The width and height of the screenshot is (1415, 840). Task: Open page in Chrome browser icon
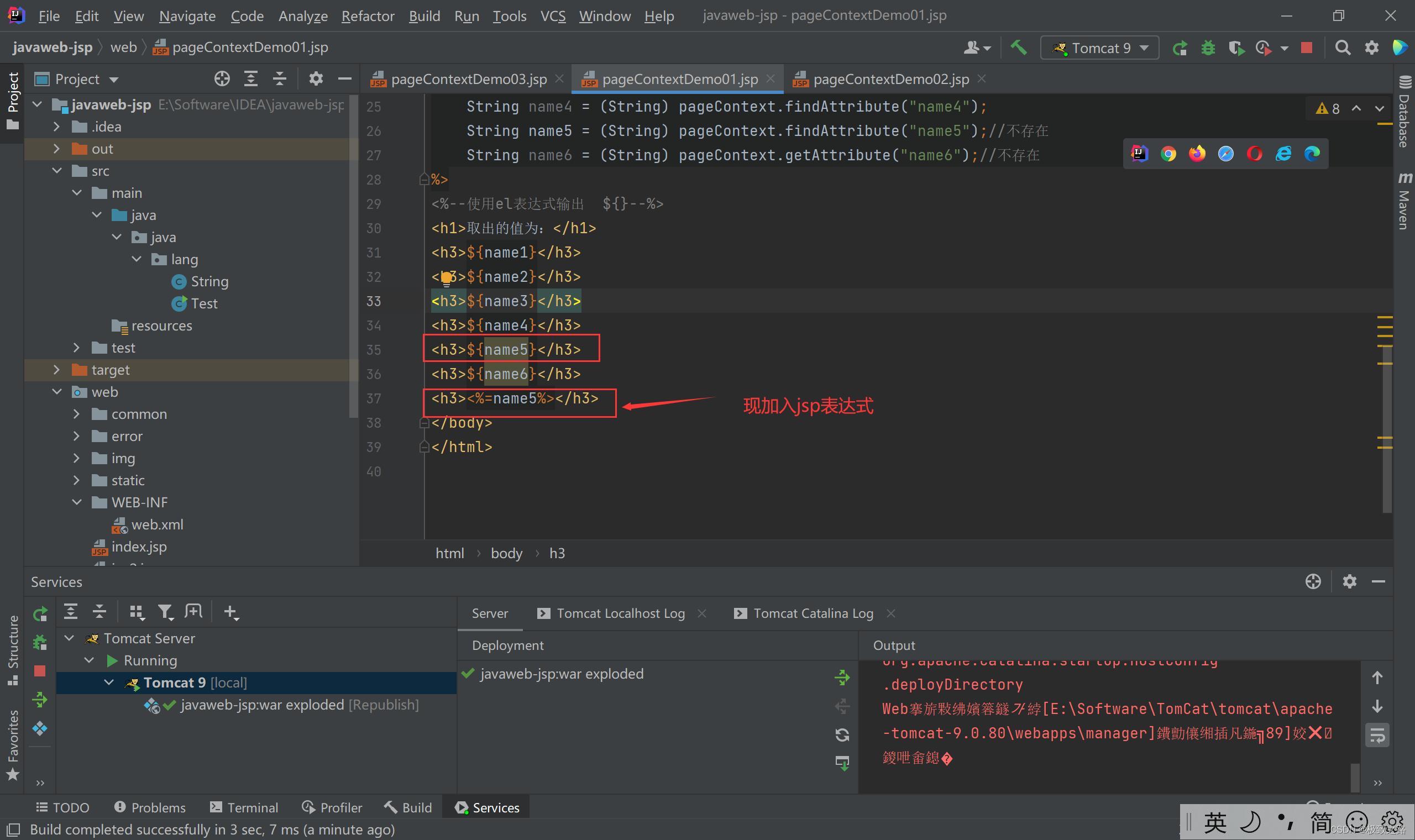click(x=1168, y=154)
